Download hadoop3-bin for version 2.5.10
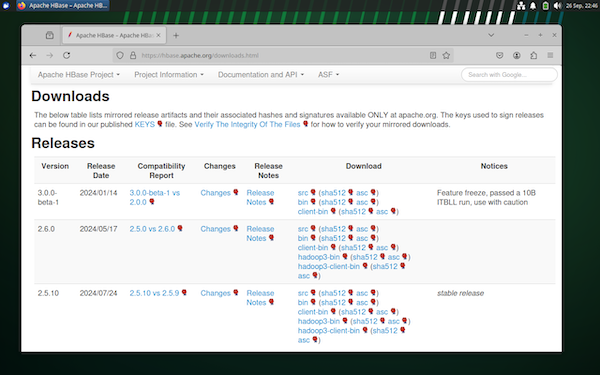 [319, 321]
